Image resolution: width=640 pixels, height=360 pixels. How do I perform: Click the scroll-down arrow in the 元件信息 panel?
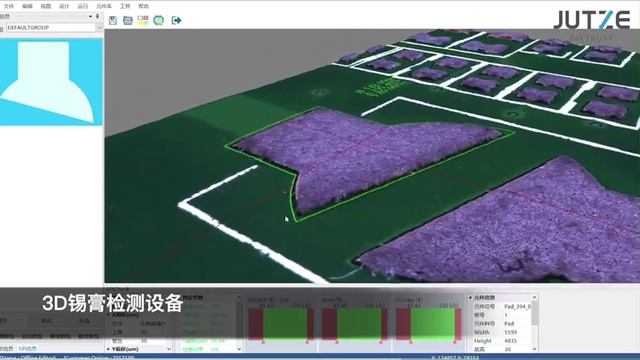[x=534, y=349]
